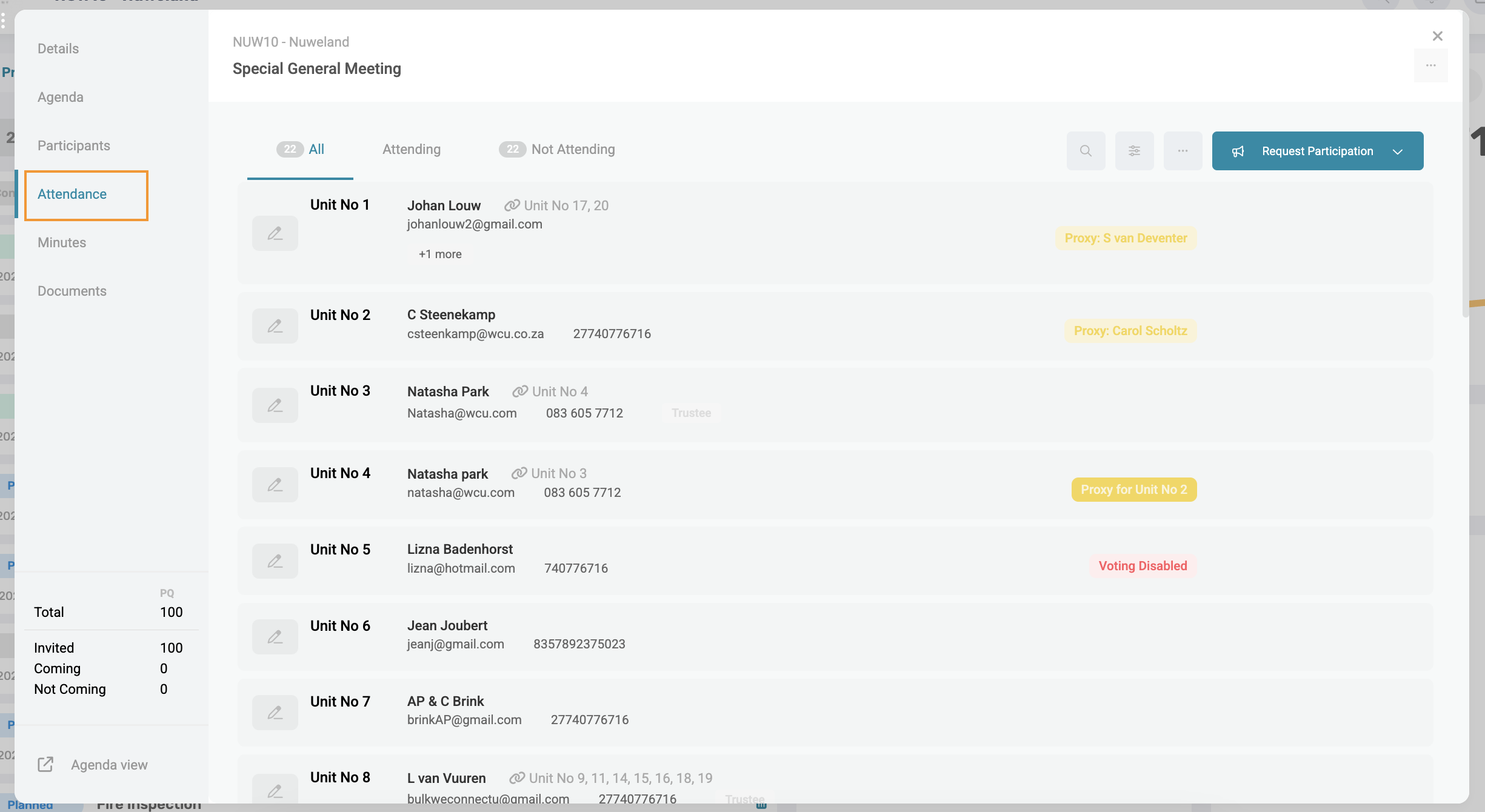The image size is (1485, 812).
Task: Click 'Proxy for Unit No 2' badge
Action: point(1133,490)
